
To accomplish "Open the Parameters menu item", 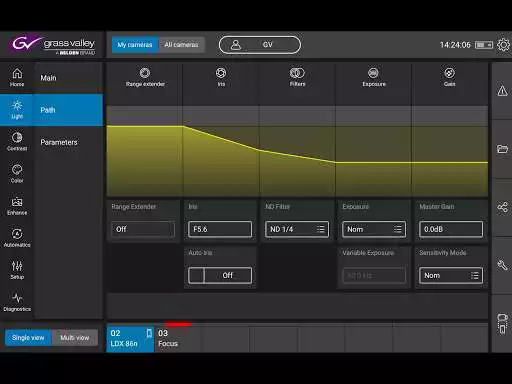I will tap(68, 142).
